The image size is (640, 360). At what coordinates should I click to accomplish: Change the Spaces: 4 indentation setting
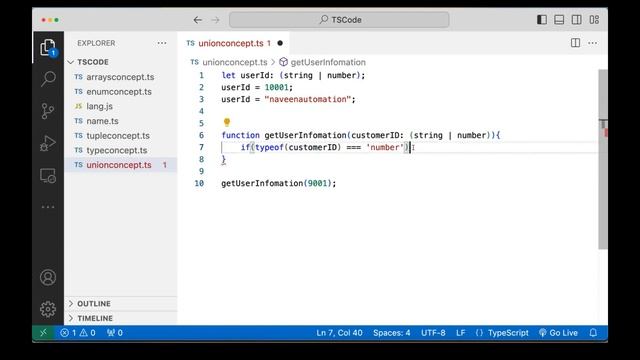(391, 333)
